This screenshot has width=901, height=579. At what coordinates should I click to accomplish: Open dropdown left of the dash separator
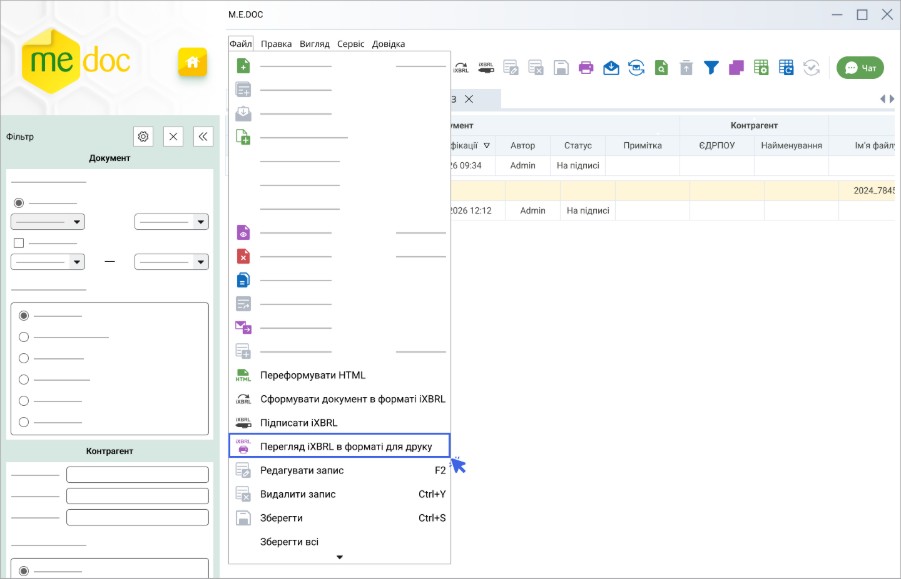tap(48, 262)
